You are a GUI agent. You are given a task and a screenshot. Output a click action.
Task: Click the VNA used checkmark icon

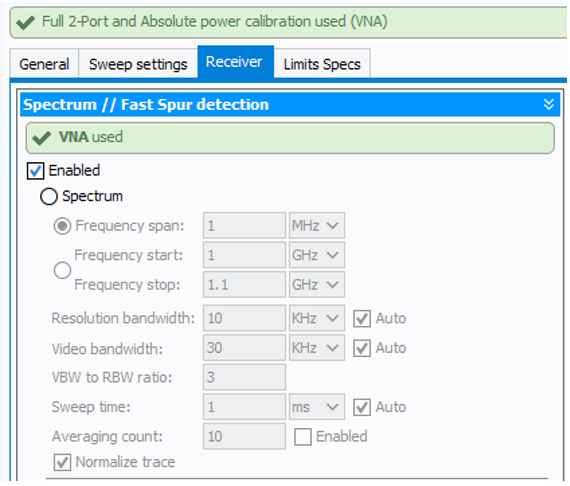click(x=41, y=138)
